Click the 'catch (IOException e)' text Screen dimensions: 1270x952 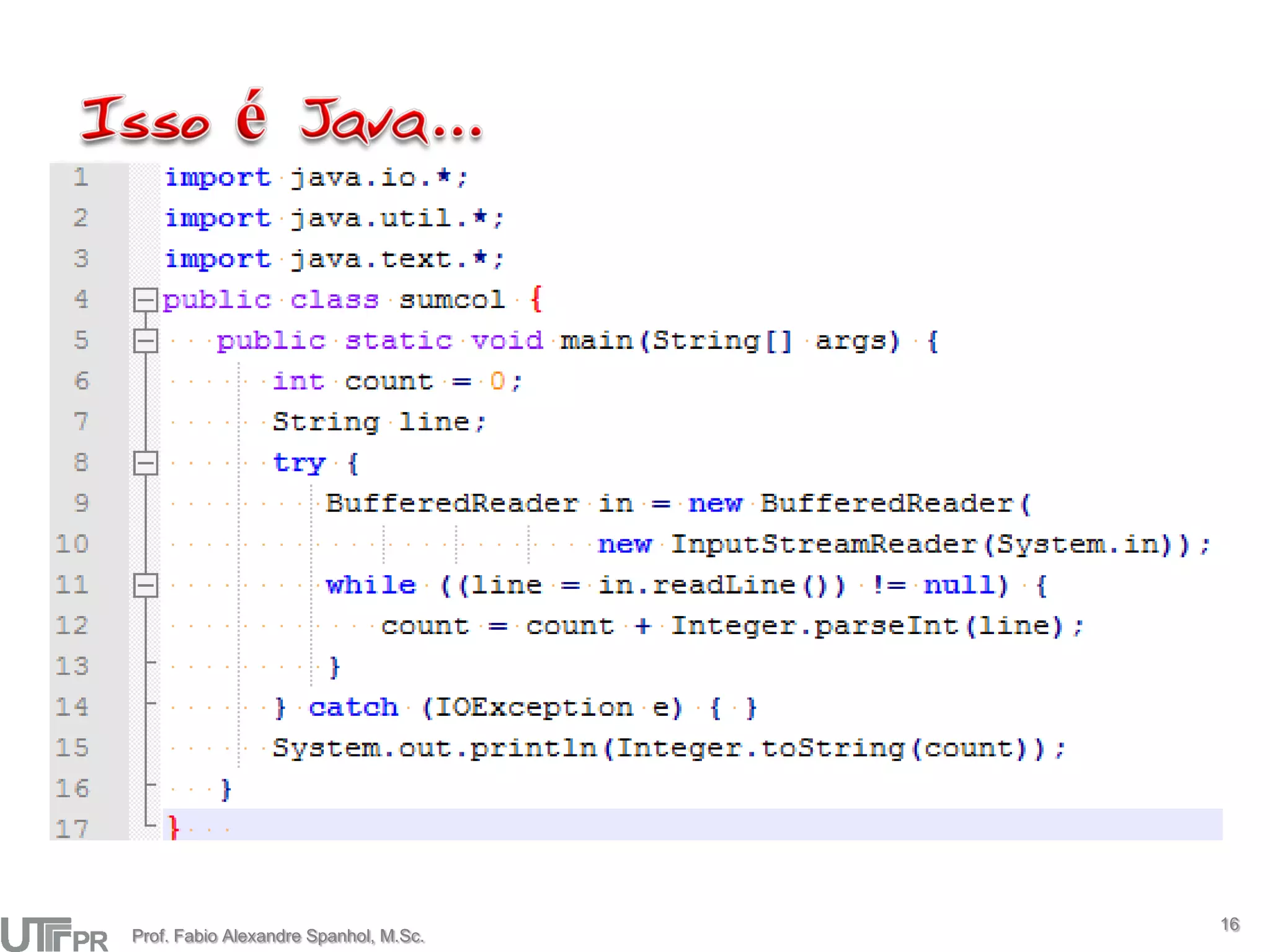(495, 707)
